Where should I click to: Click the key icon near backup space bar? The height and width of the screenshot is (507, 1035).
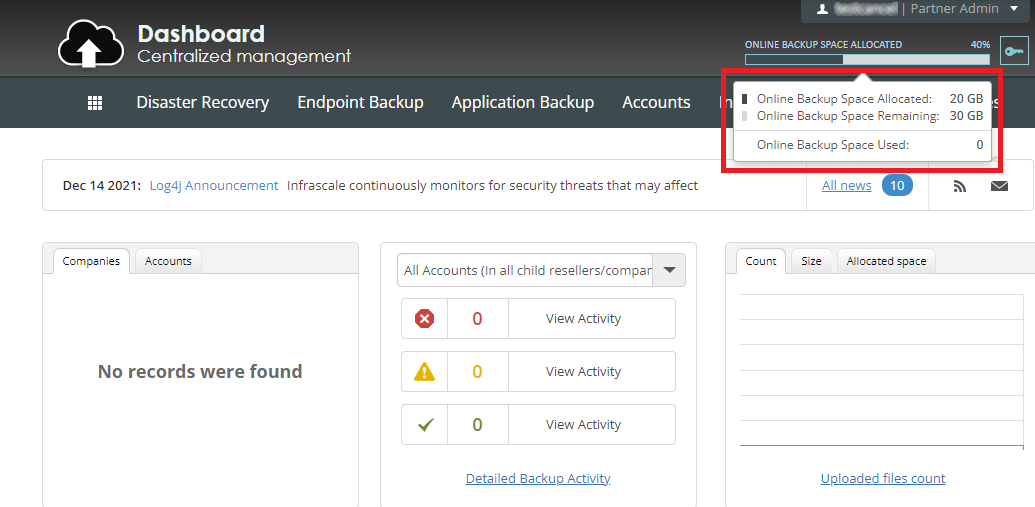[1013, 51]
